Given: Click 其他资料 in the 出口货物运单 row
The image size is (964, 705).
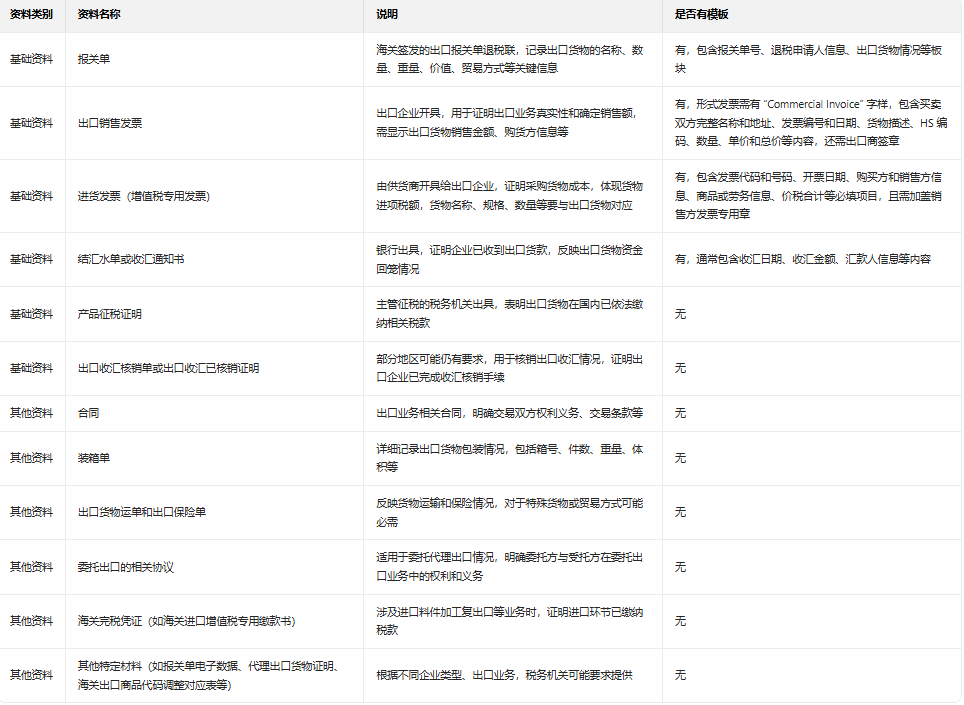Looking at the screenshot, I should pos(31,512).
